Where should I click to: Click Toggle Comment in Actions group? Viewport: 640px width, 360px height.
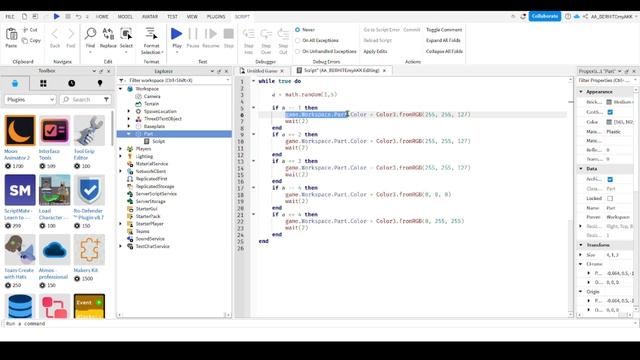pyautogui.click(x=444, y=30)
